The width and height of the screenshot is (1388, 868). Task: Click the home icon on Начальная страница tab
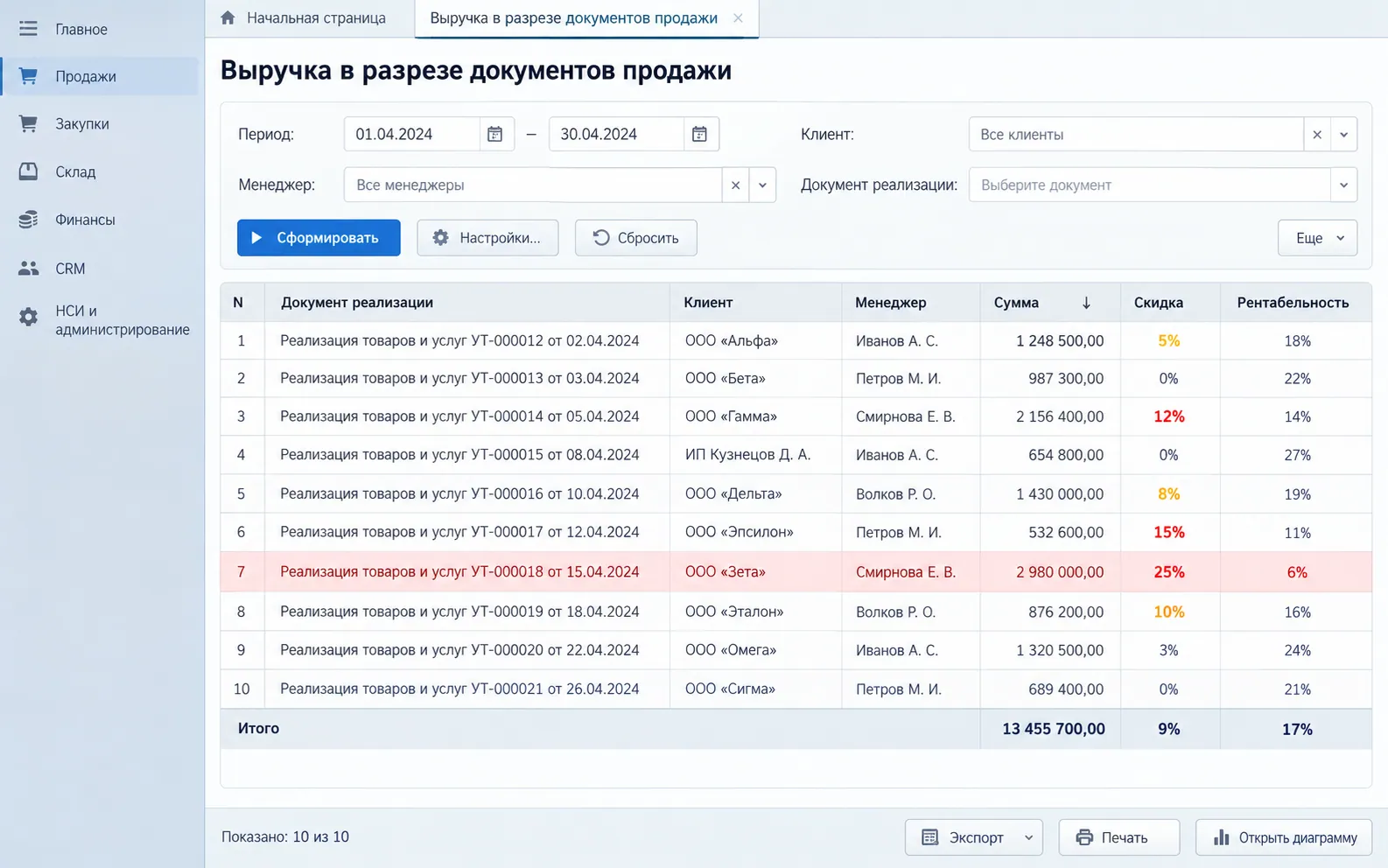coord(228,17)
